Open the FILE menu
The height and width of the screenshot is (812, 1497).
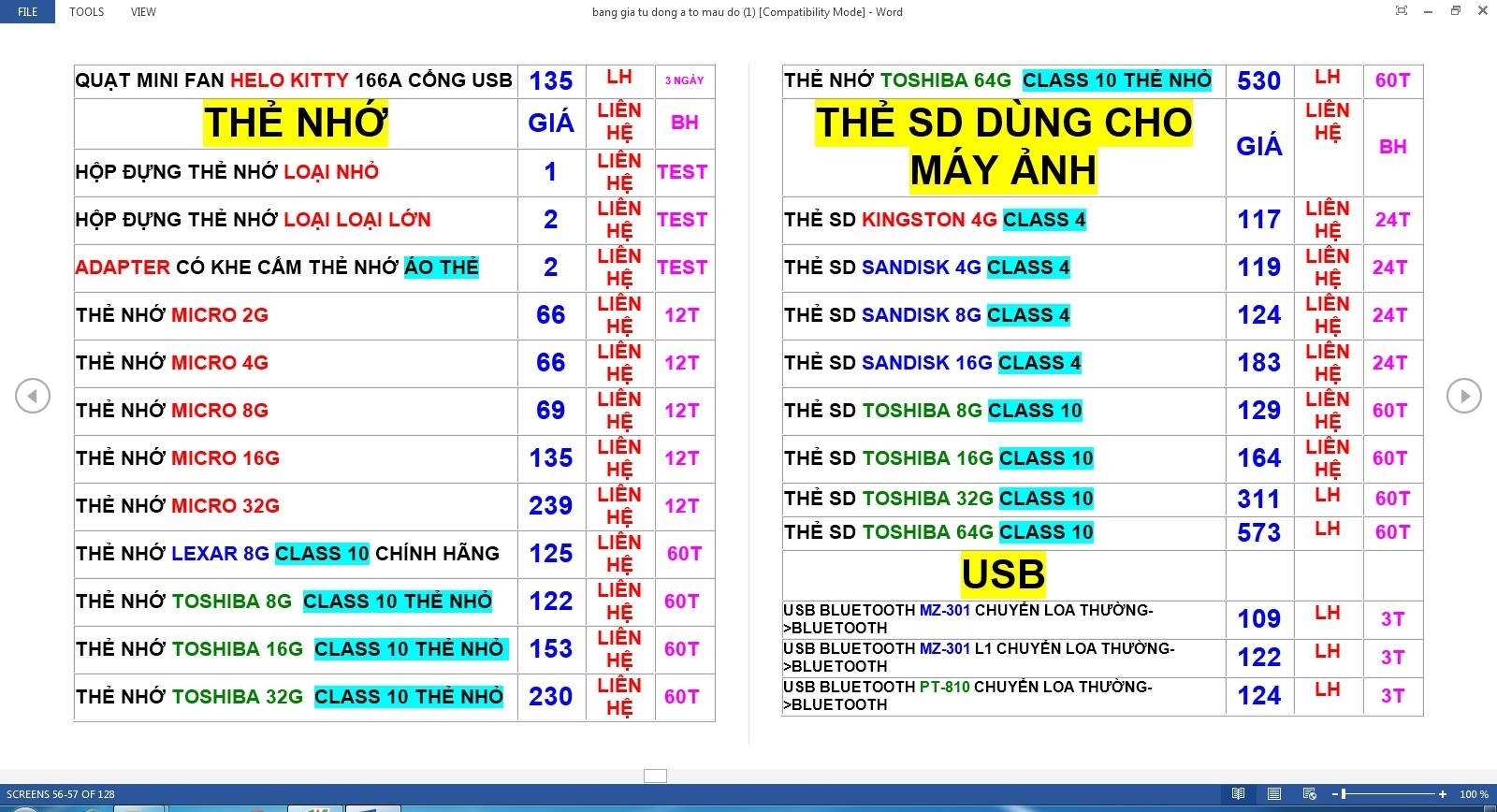coord(28,12)
